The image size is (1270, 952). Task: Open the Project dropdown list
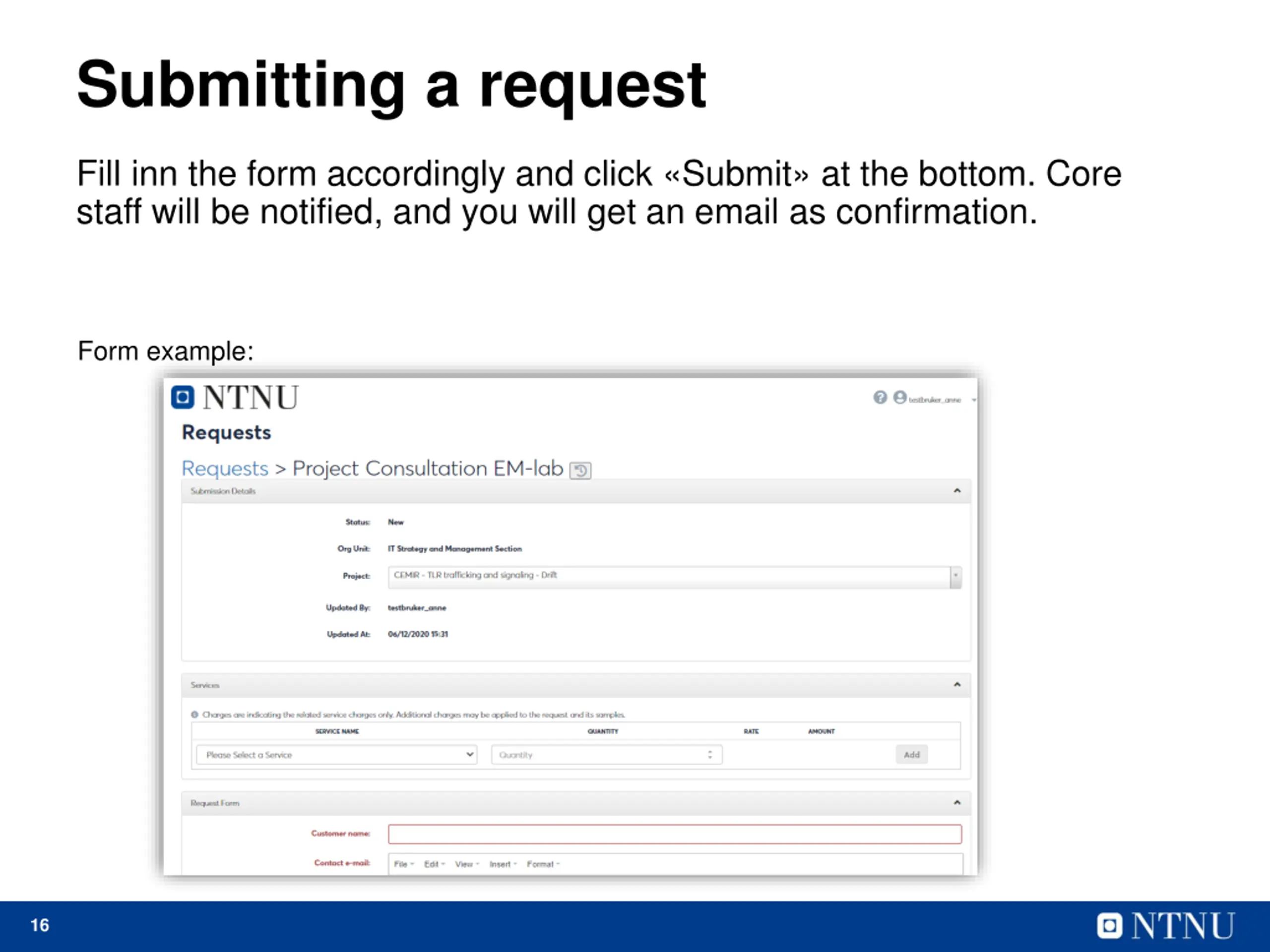[x=955, y=576]
